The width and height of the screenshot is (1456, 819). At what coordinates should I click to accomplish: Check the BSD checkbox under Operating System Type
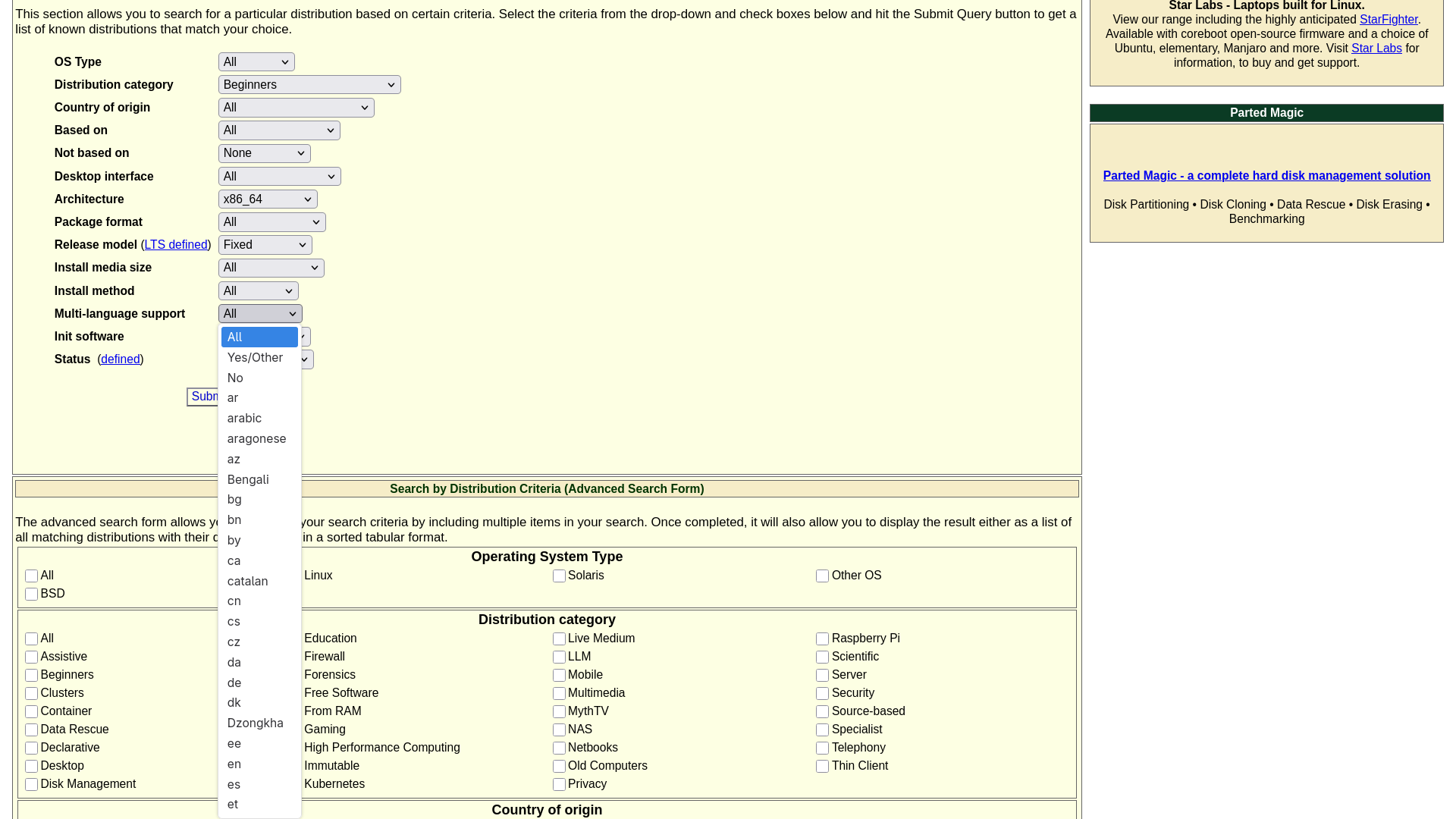pyautogui.click(x=31, y=594)
